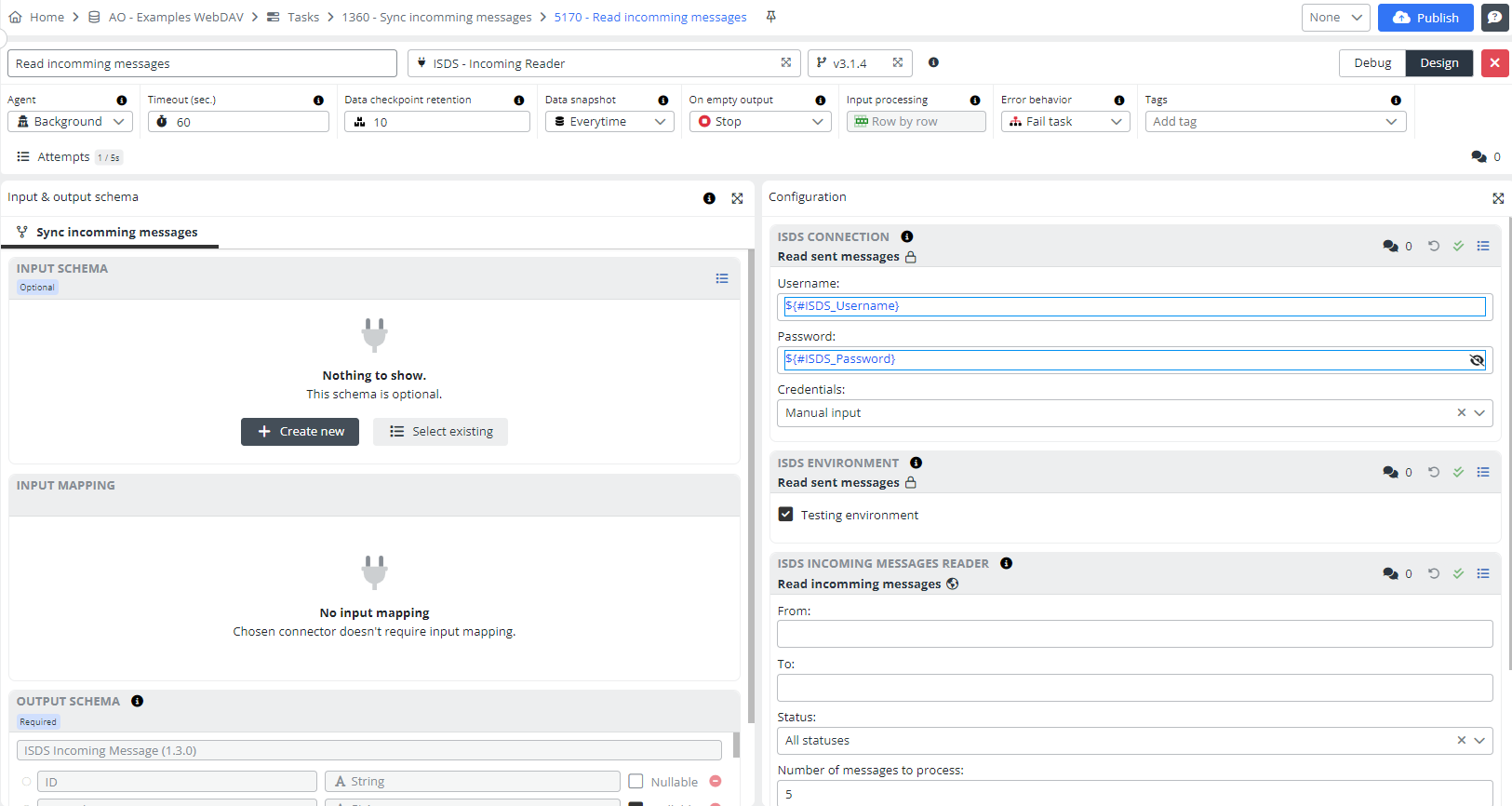This screenshot has height=806, width=1512.
Task: Expand the Input & output schema panel
Action: pyautogui.click(x=737, y=198)
